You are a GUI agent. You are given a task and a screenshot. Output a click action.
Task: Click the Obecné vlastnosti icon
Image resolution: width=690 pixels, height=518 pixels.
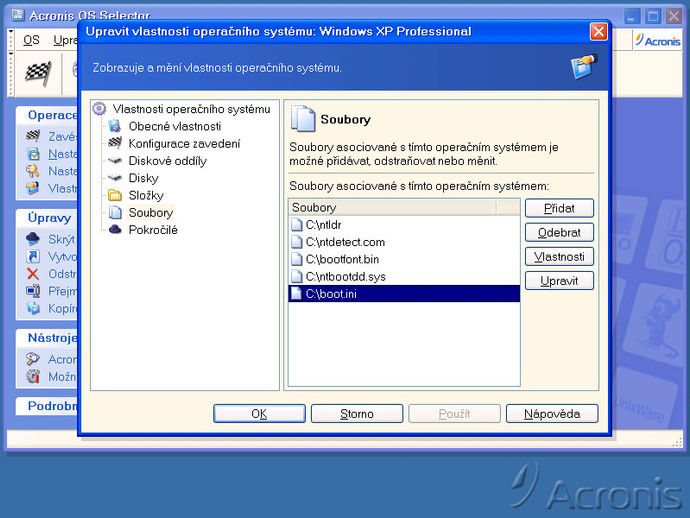tap(115, 126)
